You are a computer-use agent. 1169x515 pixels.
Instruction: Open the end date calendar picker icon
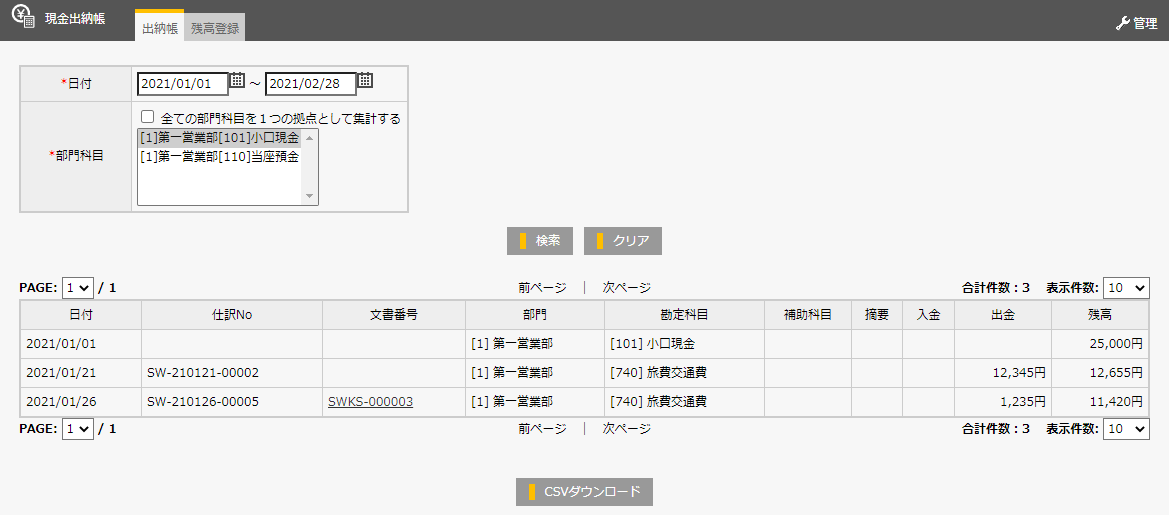click(x=365, y=80)
